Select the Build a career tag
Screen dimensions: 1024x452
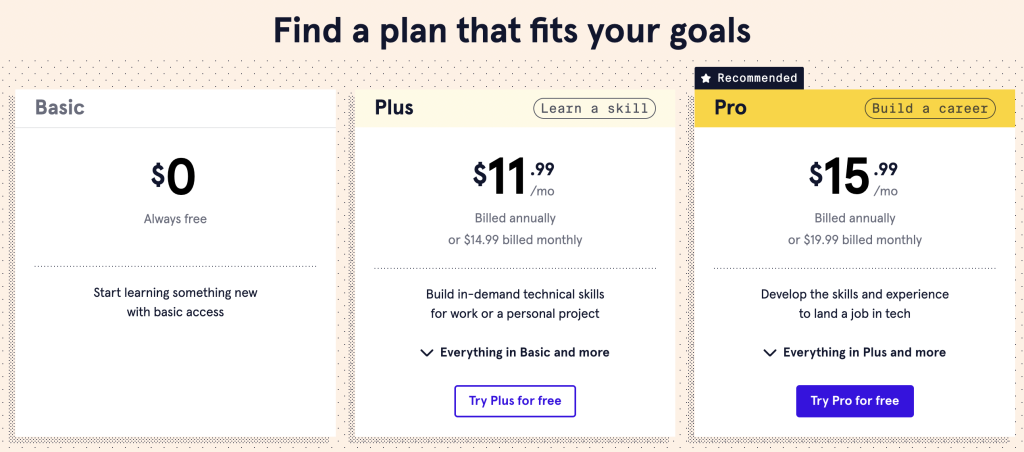point(930,108)
